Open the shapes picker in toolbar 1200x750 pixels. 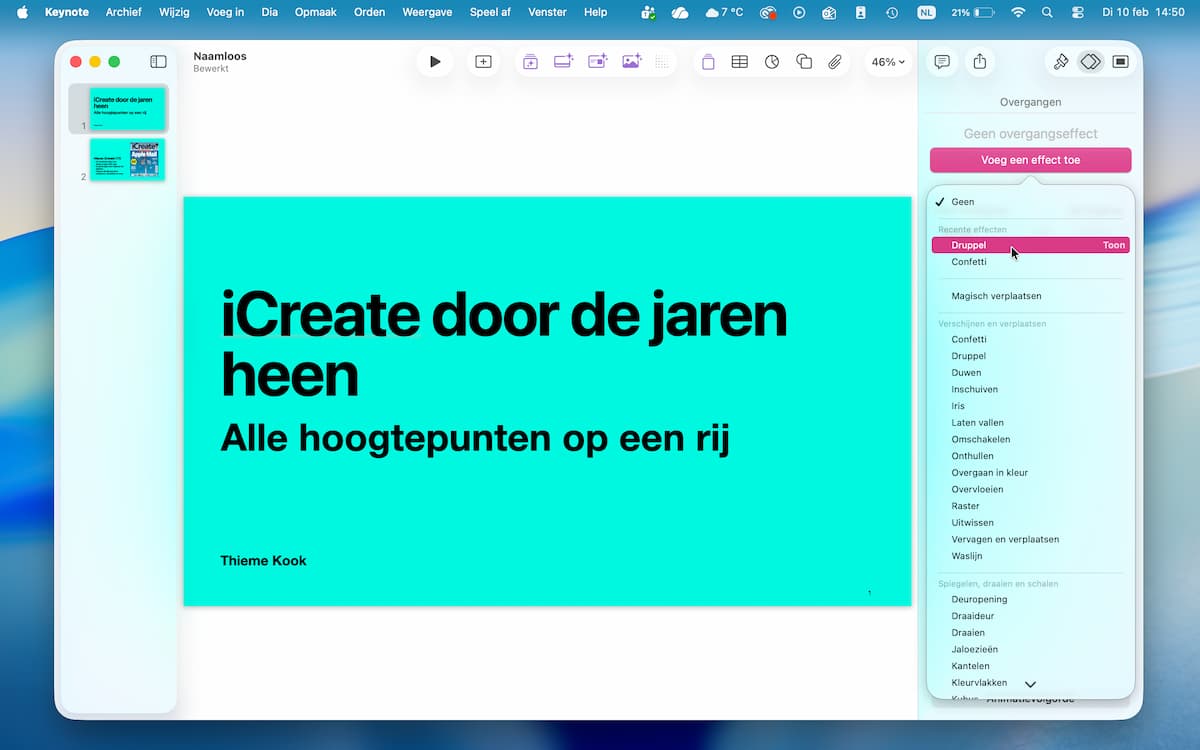804,62
